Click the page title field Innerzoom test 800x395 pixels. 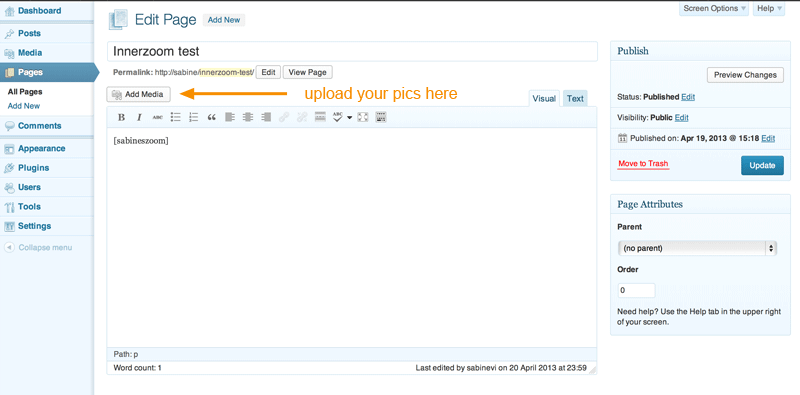pos(352,52)
